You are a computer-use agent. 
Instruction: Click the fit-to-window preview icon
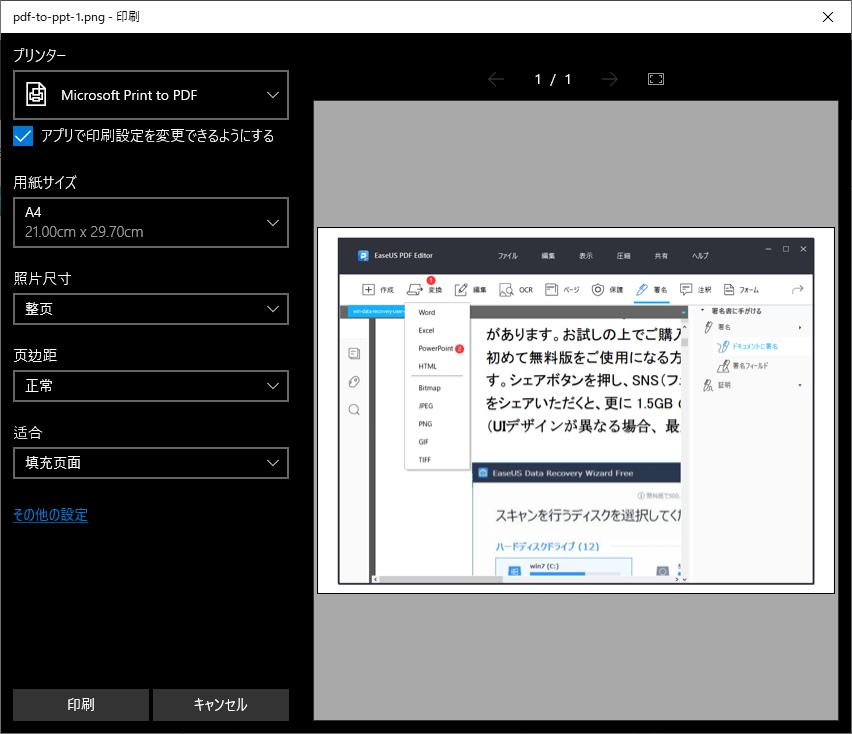pyautogui.click(x=656, y=79)
